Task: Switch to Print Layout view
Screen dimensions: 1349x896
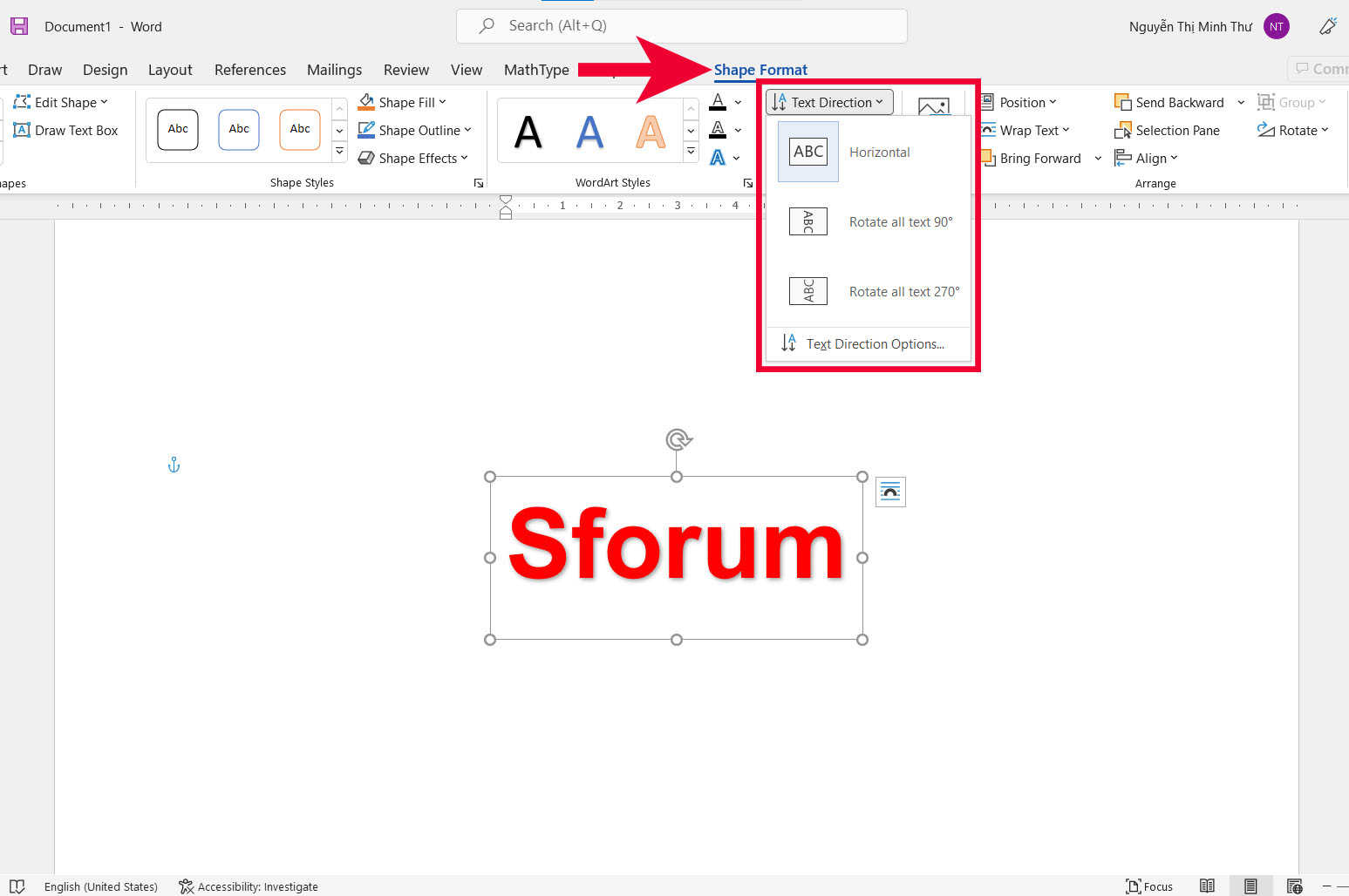Action: tap(1250, 886)
